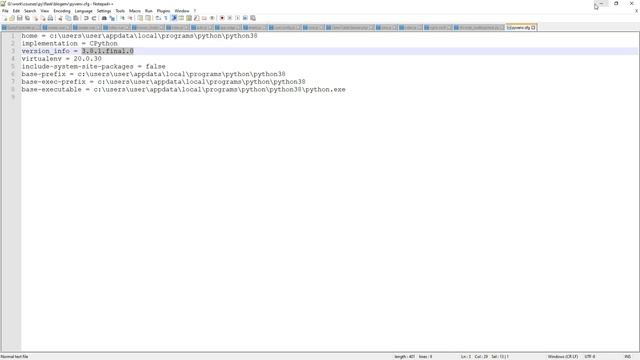Close the pyvenv.cfg tab with its X
640x360 pixels.
[533, 28]
